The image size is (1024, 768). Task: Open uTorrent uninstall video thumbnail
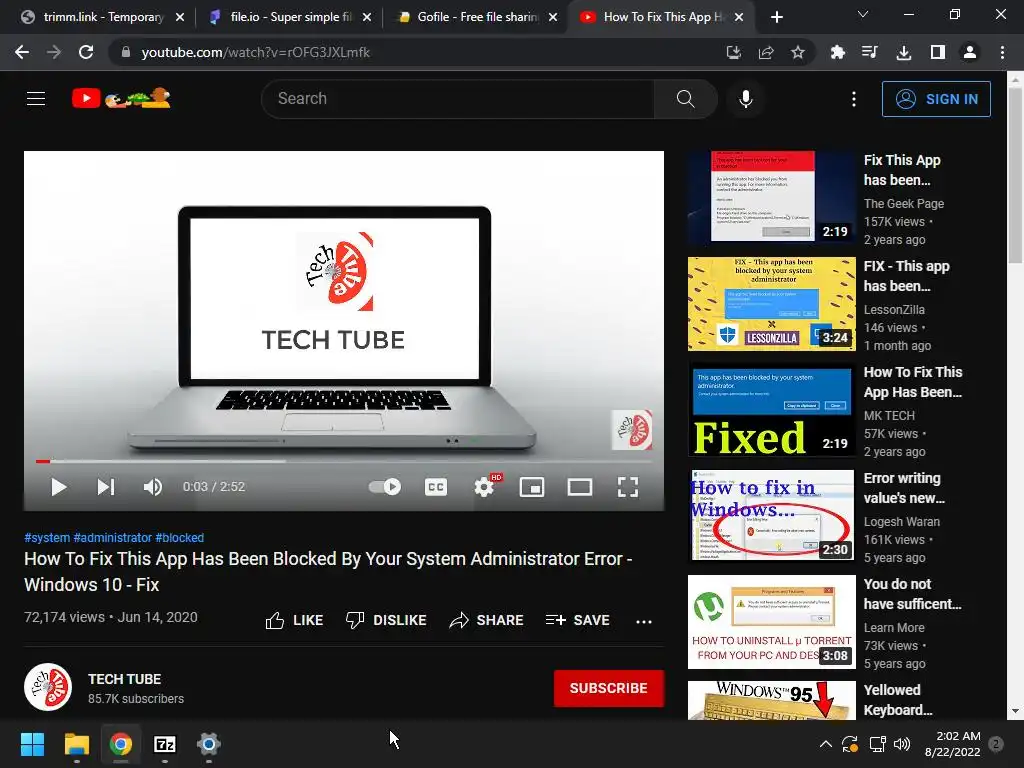click(771, 622)
